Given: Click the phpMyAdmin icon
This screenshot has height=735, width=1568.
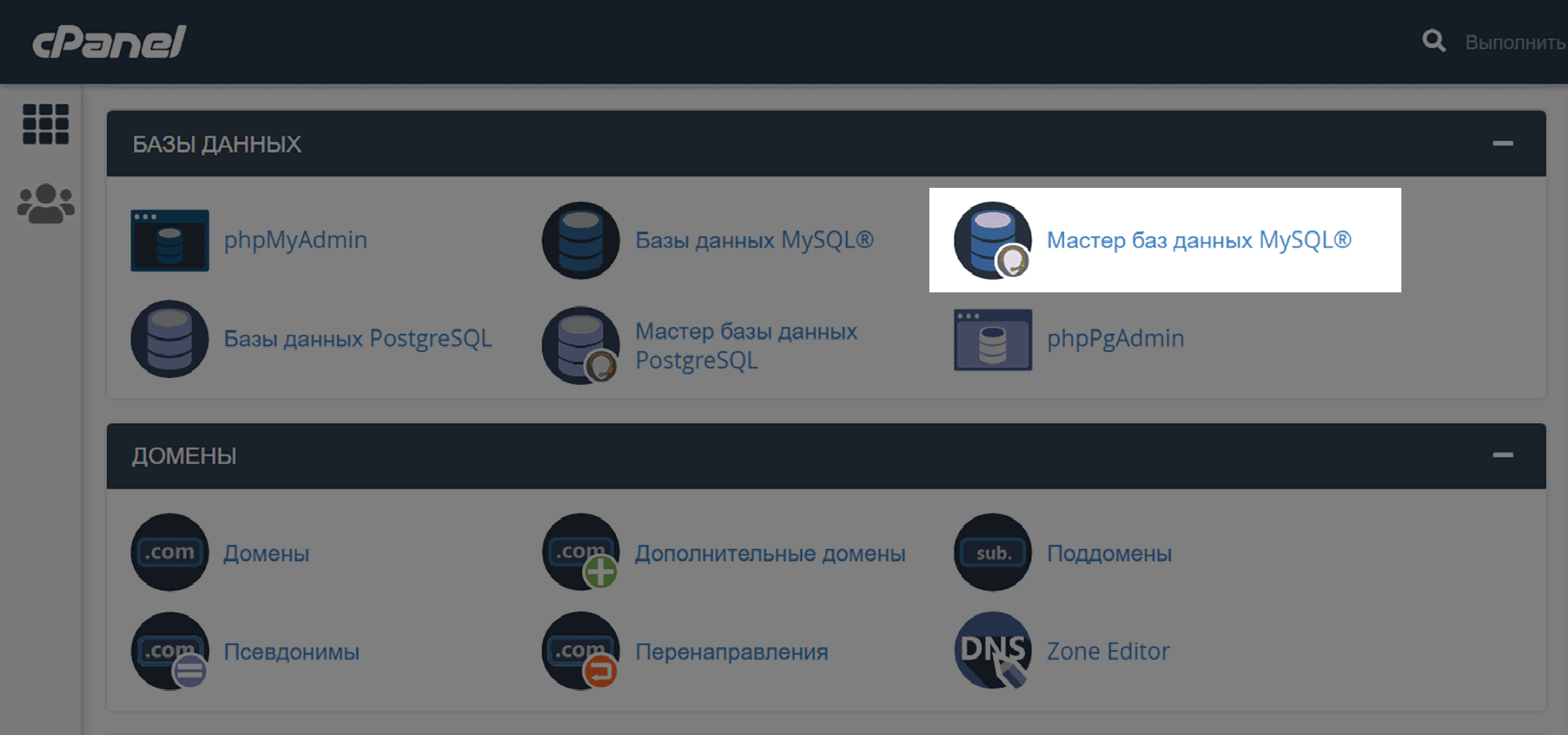Looking at the screenshot, I should click(170, 240).
